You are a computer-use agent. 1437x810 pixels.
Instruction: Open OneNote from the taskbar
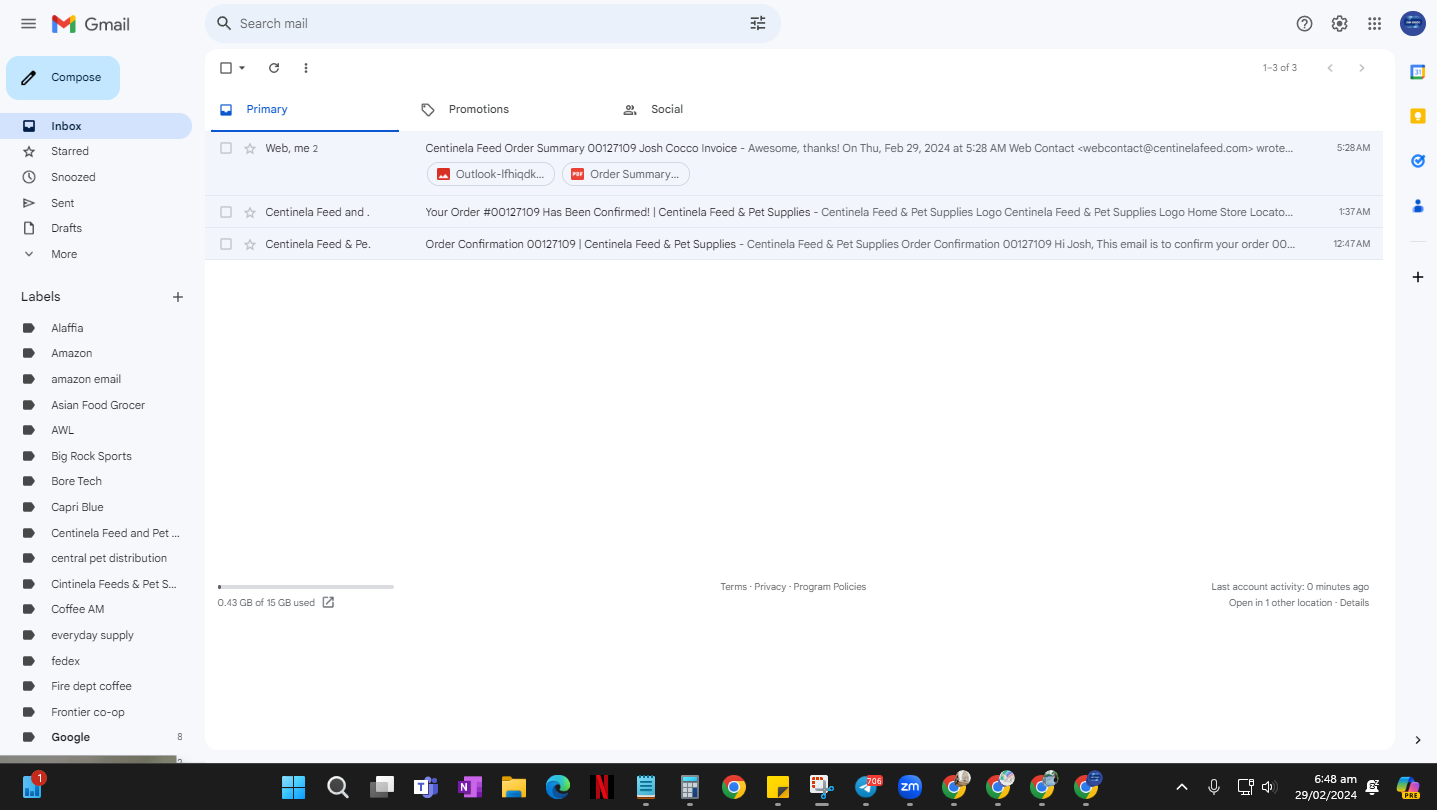pyautogui.click(x=470, y=787)
